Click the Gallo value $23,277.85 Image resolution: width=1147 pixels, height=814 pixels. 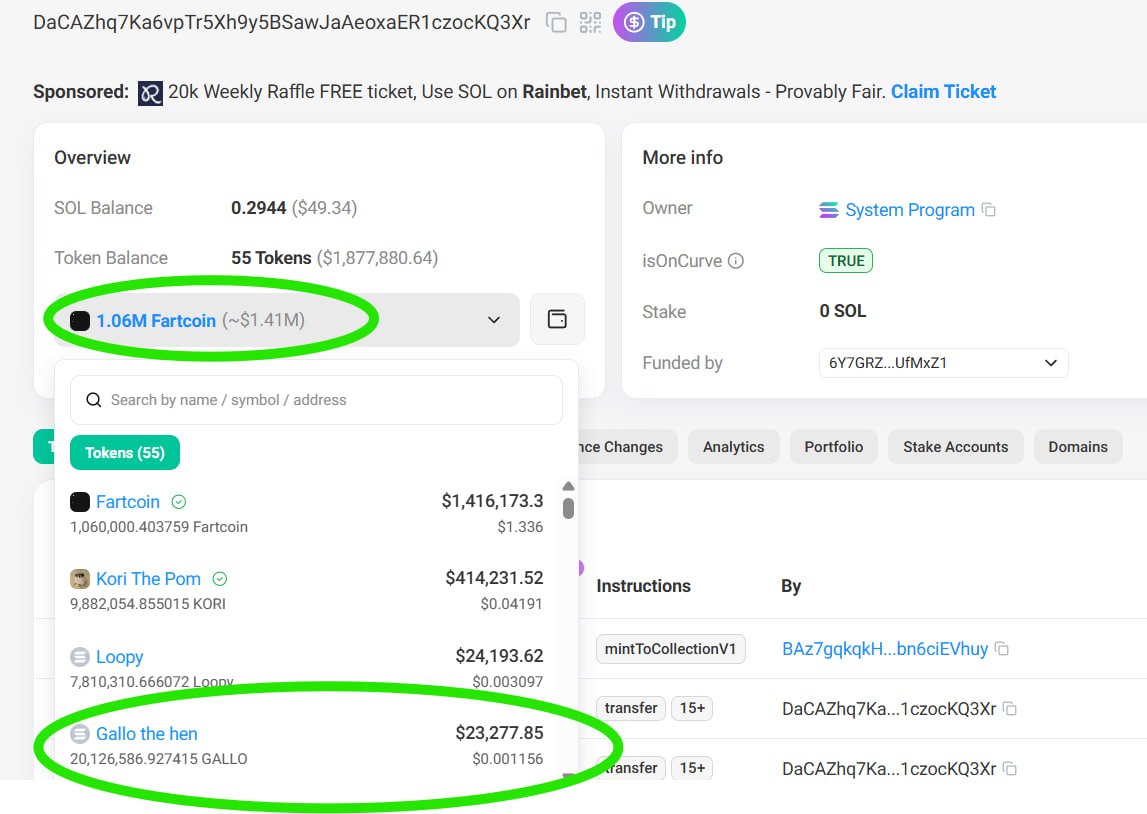(x=500, y=733)
